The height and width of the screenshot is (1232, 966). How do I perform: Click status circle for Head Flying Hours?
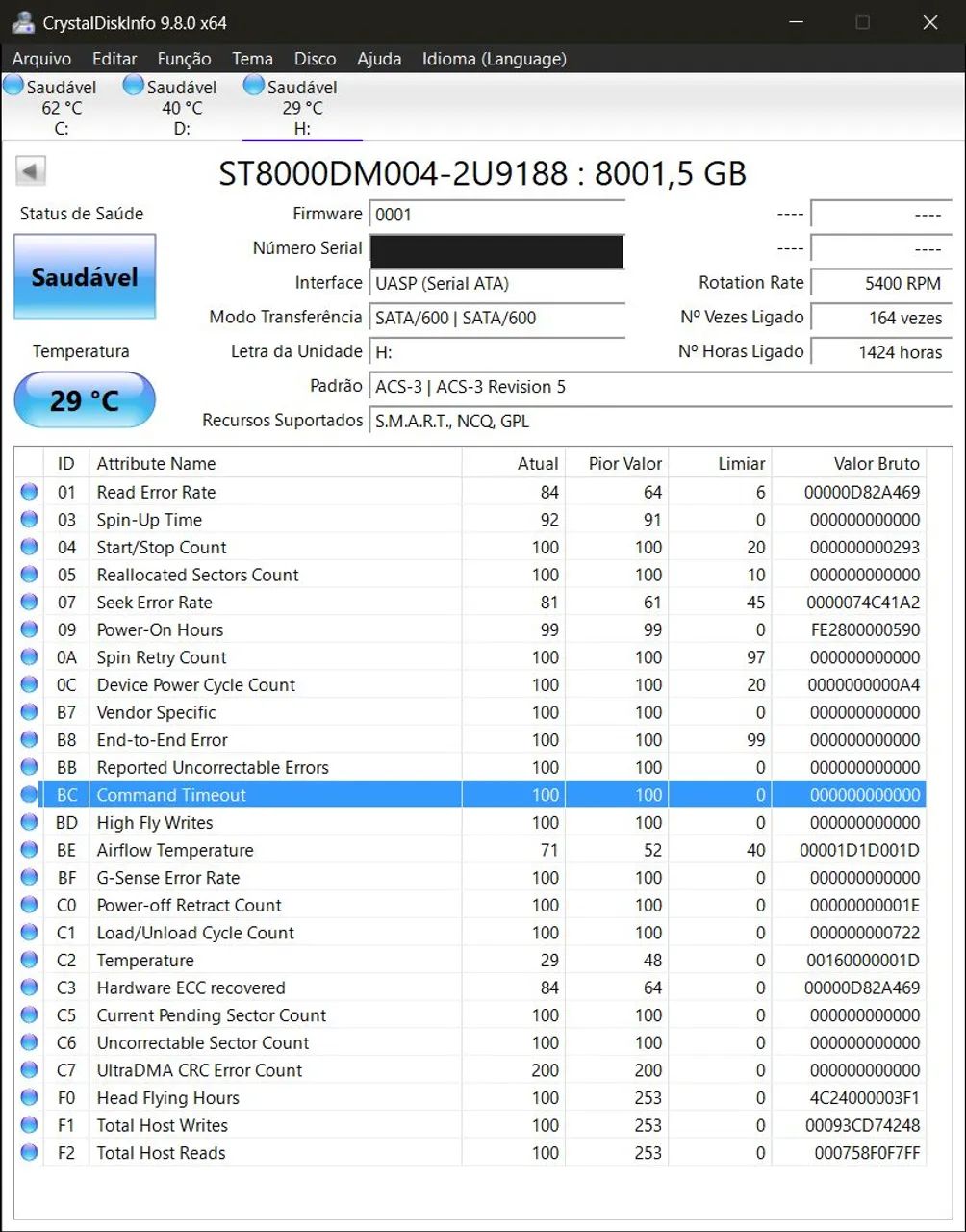29,1098
